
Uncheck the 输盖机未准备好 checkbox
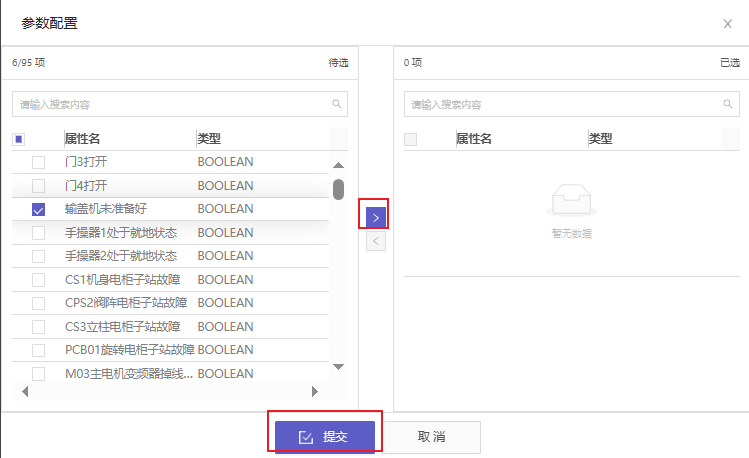[x=38, y=209]
